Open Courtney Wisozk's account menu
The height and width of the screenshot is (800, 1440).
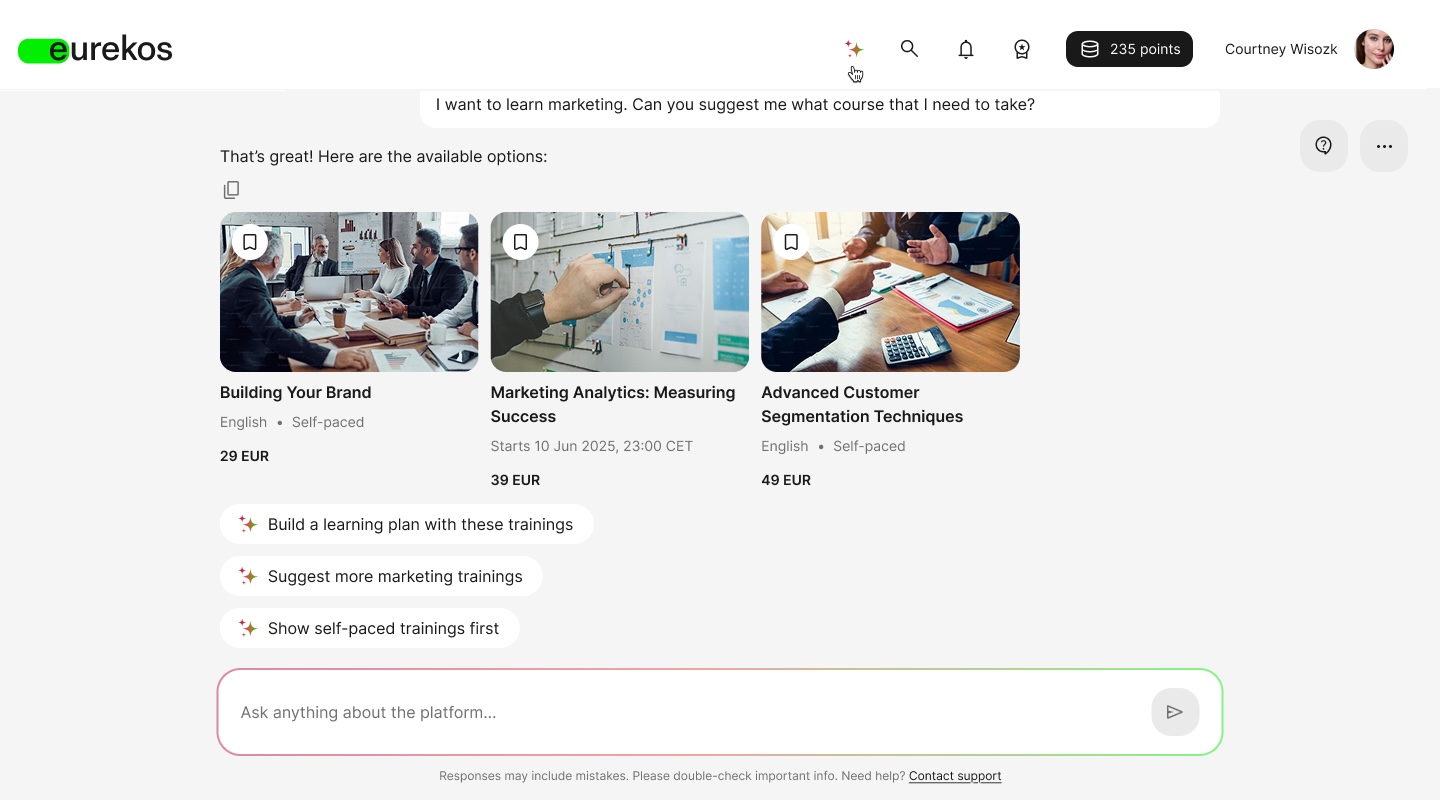(x=1281, y=48)
